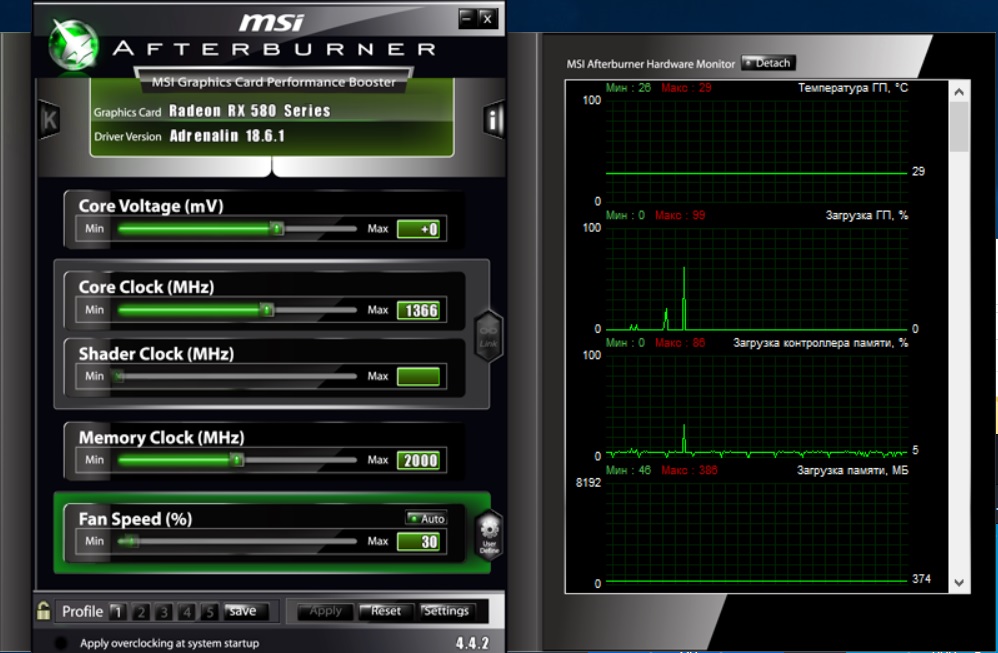998x653 pixels.
Task: Select profile slot 1
Action: (x=117, y=612)
